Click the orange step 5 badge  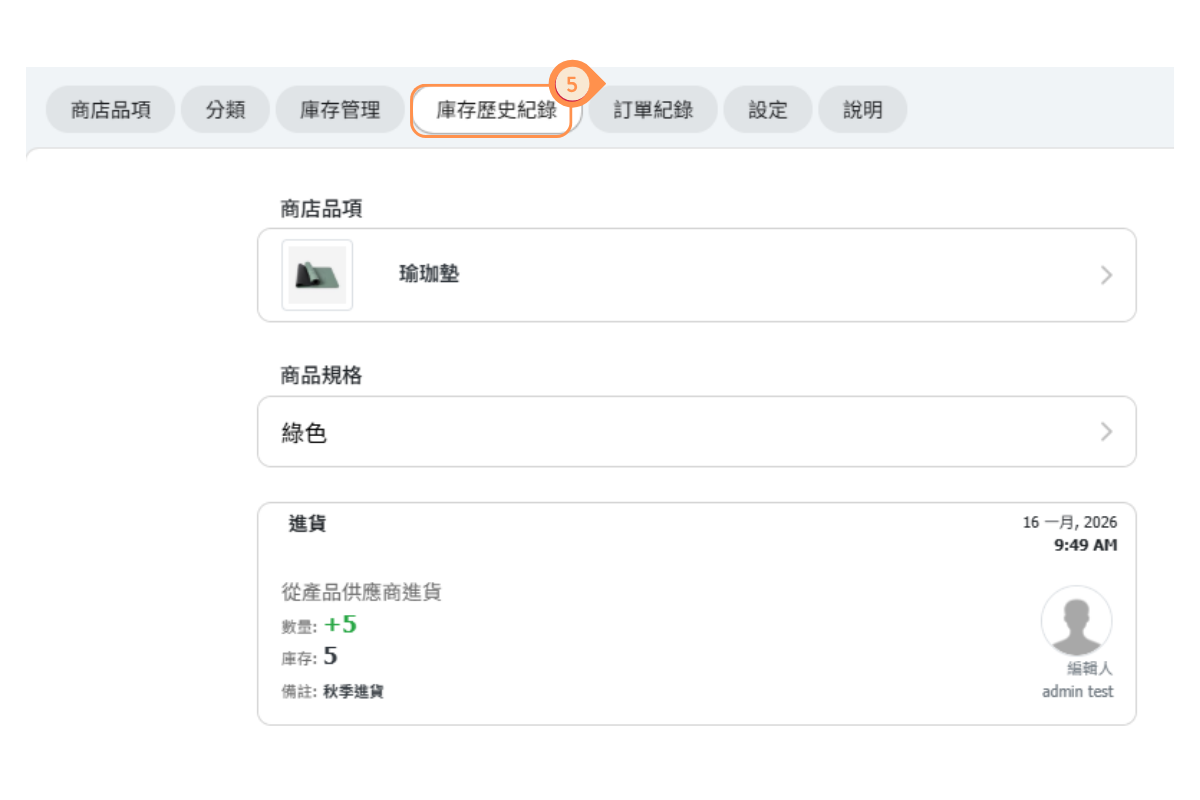(x=572, y=85)
